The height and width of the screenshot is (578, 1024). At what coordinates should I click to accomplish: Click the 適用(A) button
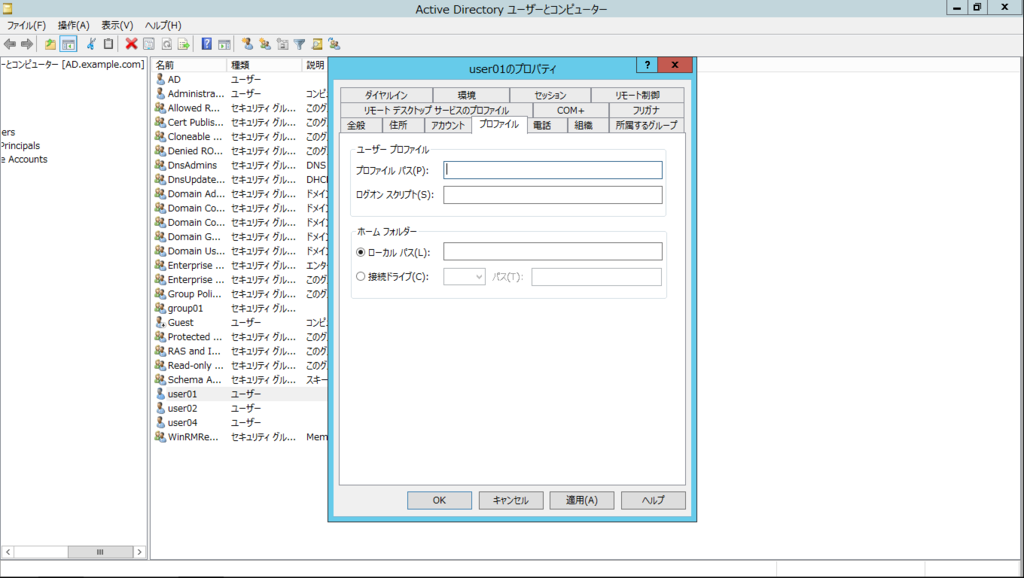[x=582, y=500]
